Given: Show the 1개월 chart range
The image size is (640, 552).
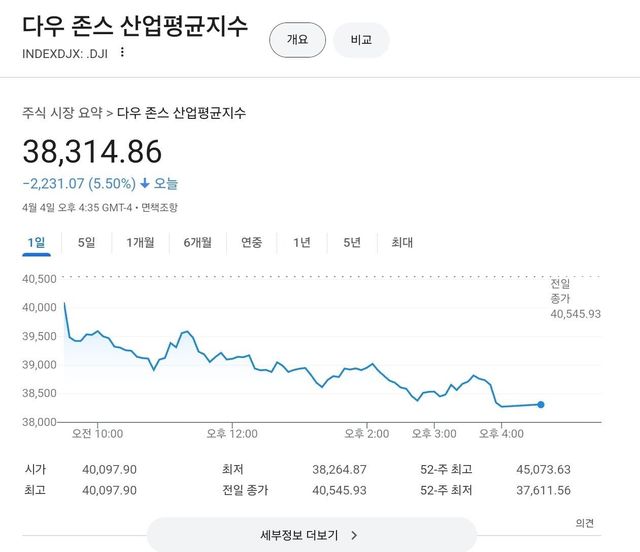Looking at the screenshot, I should click(141, 242).
